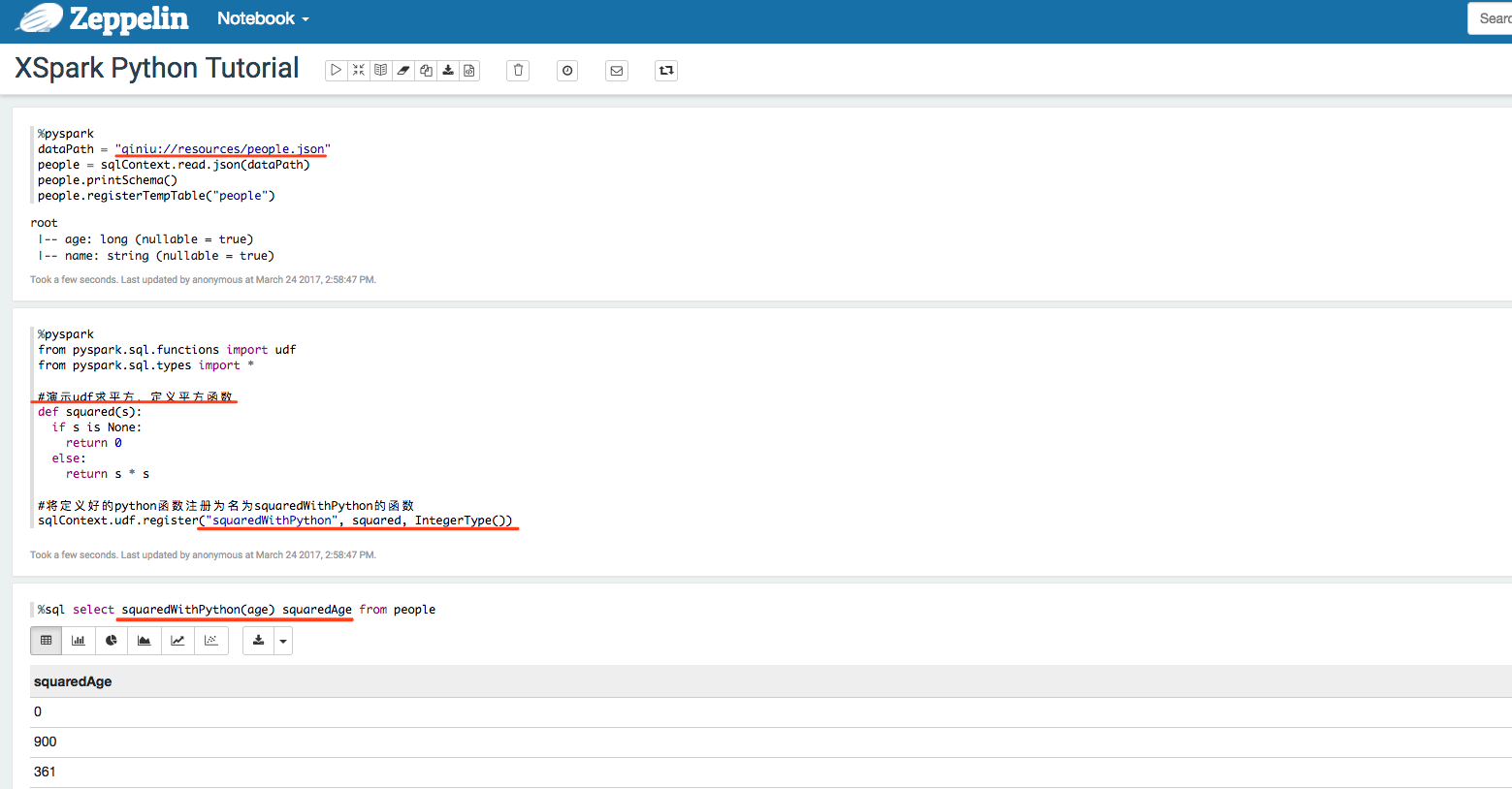Click the 'return s * s' code line
This screenshot has height=789, width=1512.
coord(108,474)
